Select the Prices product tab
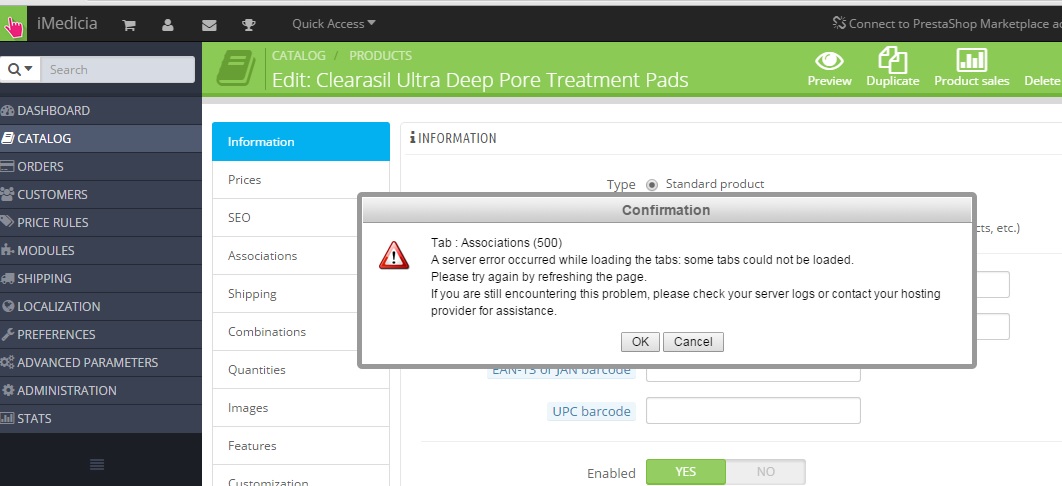This screenshot has height=486, width=1062. [301, 179]
